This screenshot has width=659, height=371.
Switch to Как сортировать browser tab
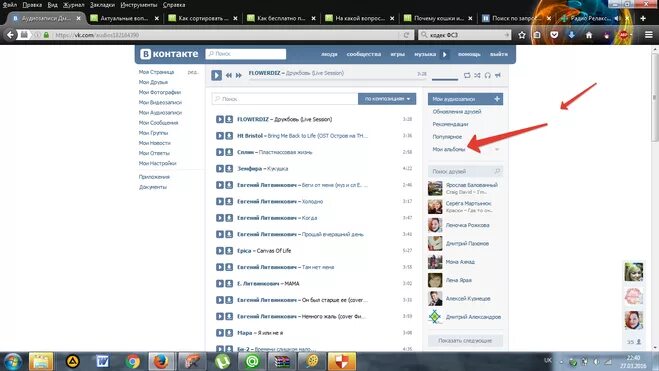(203, 18)
